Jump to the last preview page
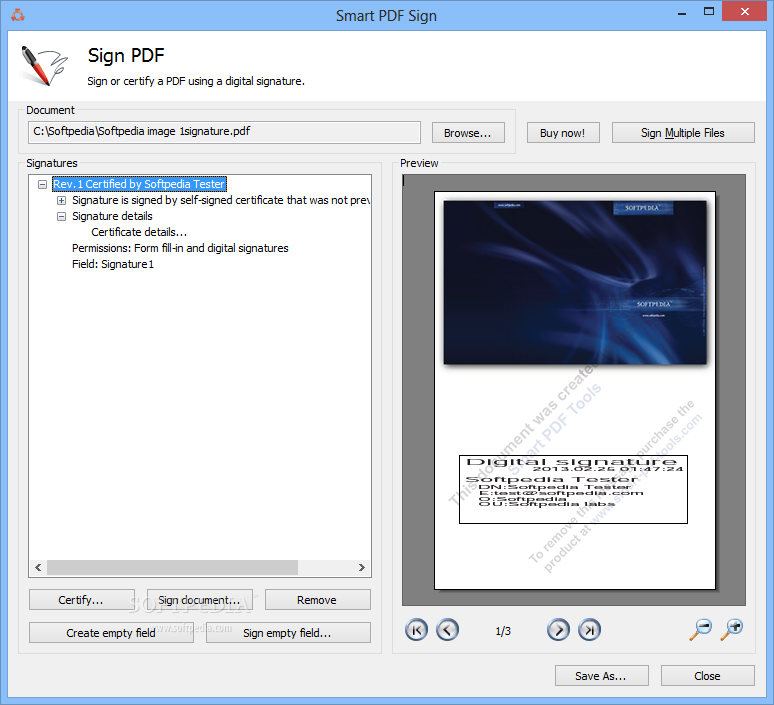The image size is (774, 705). pyautogui.click(x=589, y=629)
